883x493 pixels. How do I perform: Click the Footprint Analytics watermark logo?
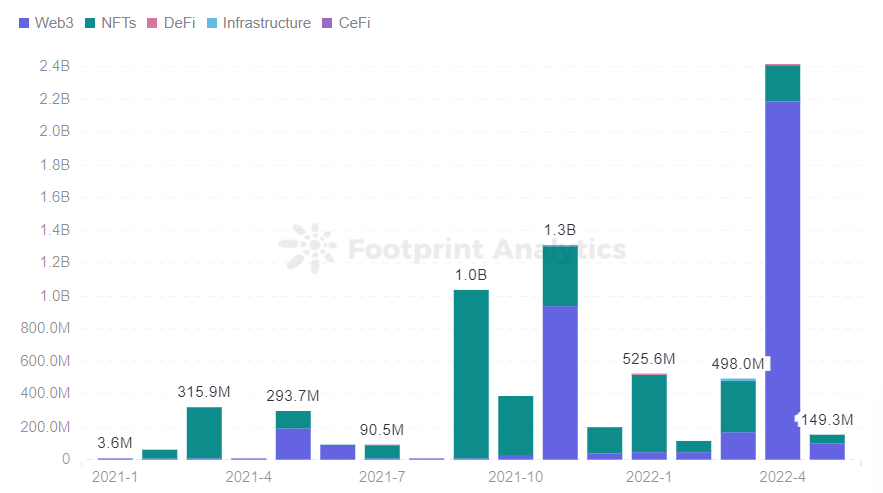point(307,248)
